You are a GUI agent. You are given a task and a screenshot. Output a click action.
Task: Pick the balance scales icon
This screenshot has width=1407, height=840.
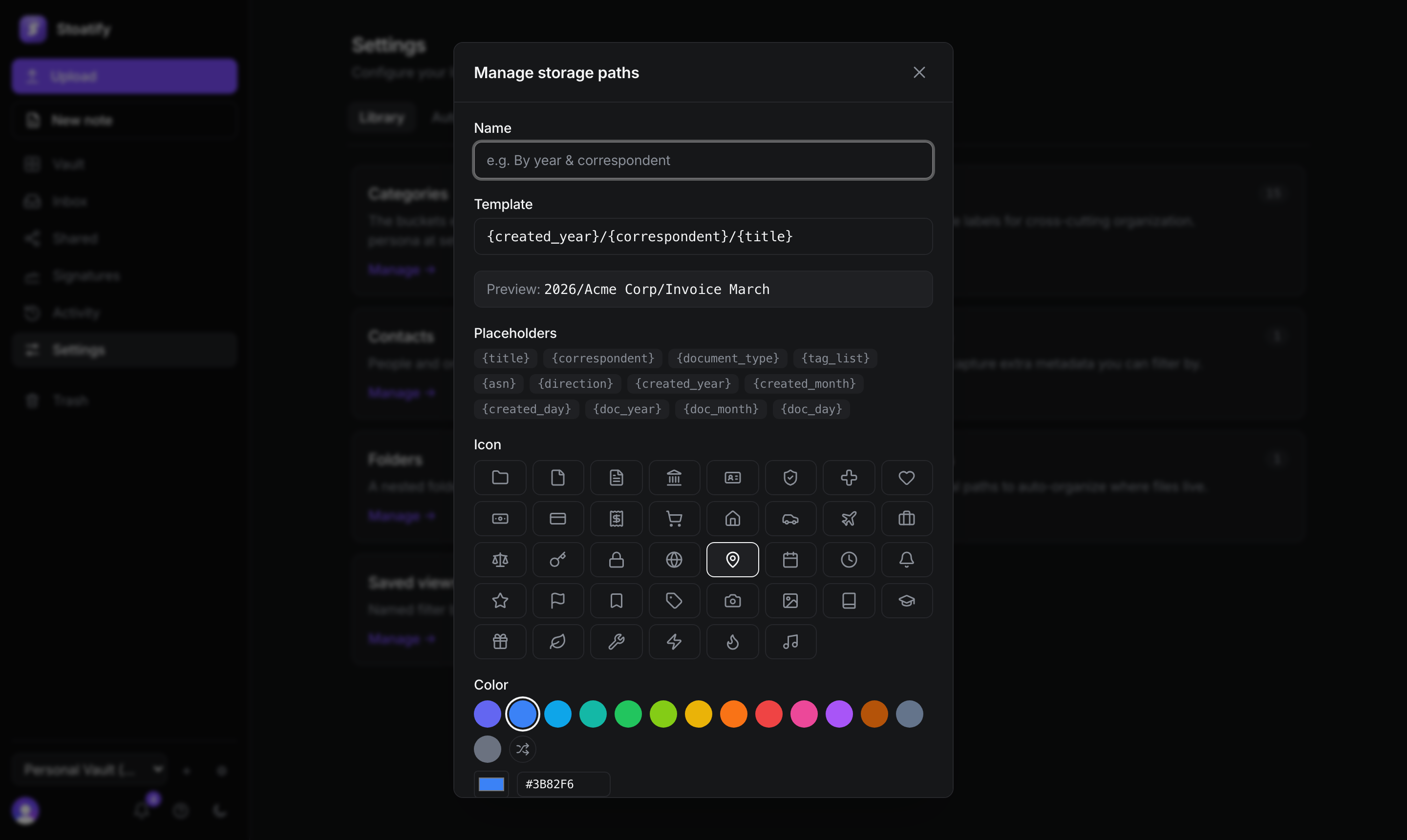(500, 560)
